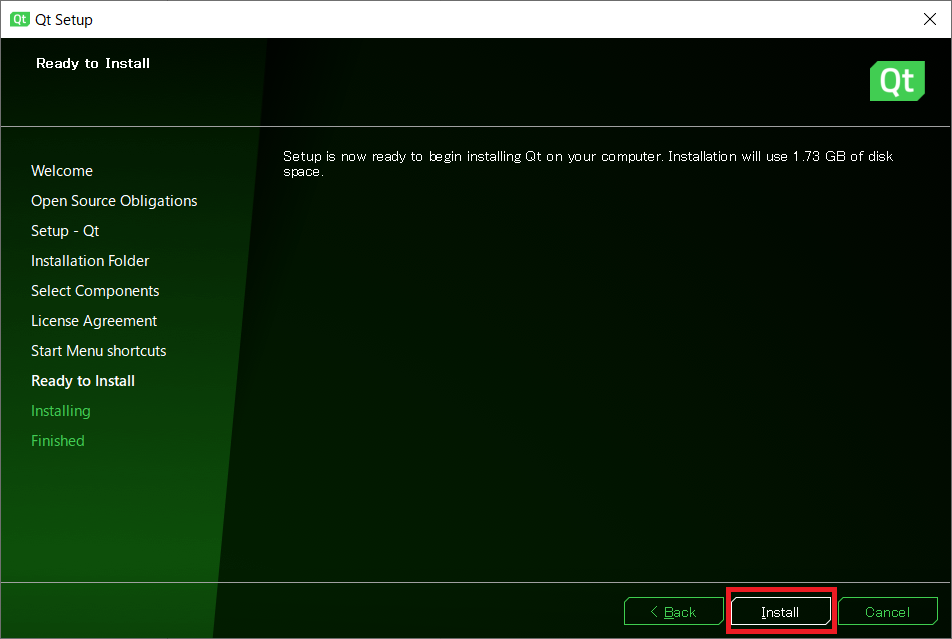Select the Setup - Qt step
The width and height of the screenshot is (952, 639).
pyautogui.click(x=65, y=231)
